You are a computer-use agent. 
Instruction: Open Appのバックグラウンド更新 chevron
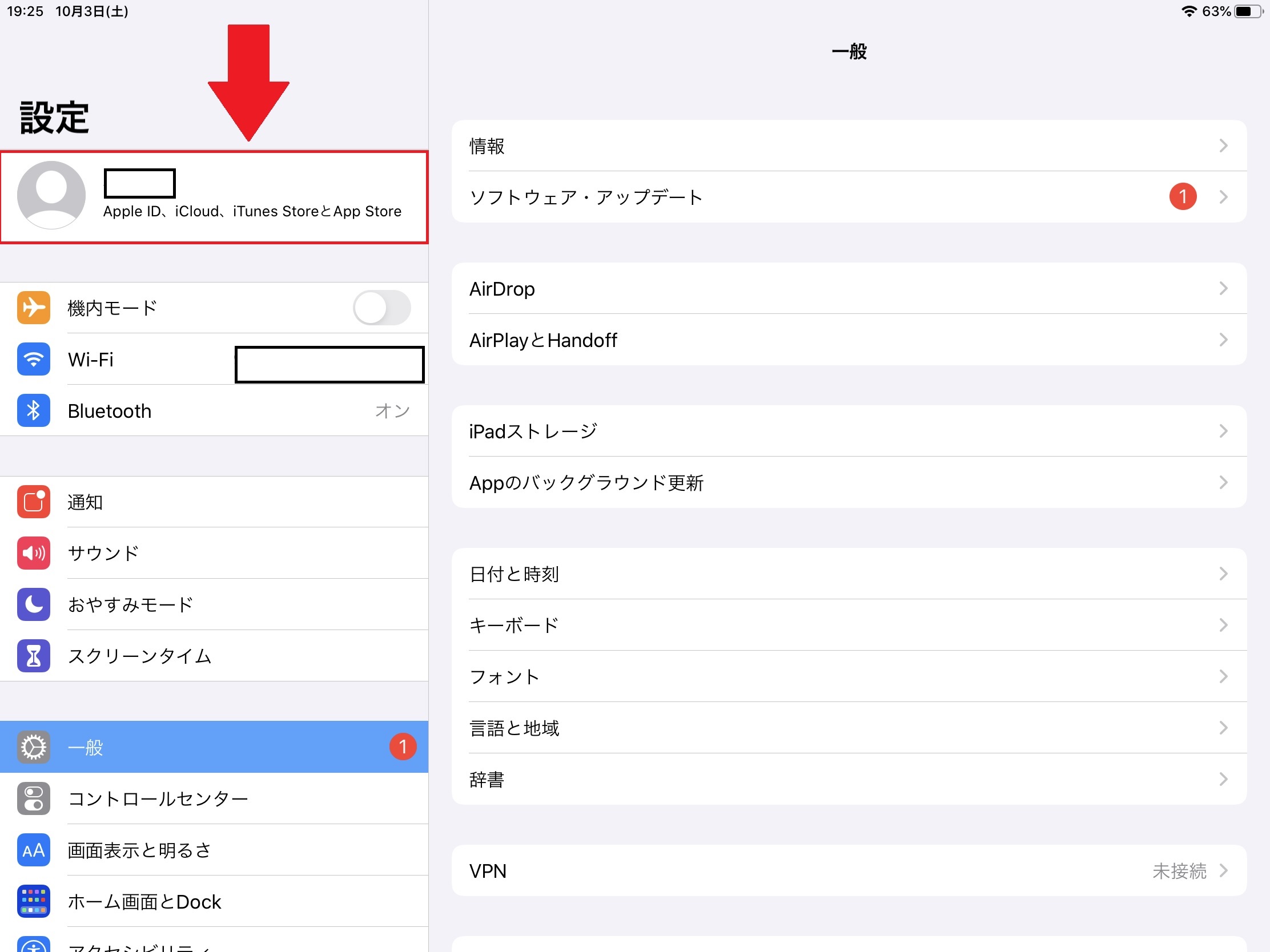(x=1224, y=482)
